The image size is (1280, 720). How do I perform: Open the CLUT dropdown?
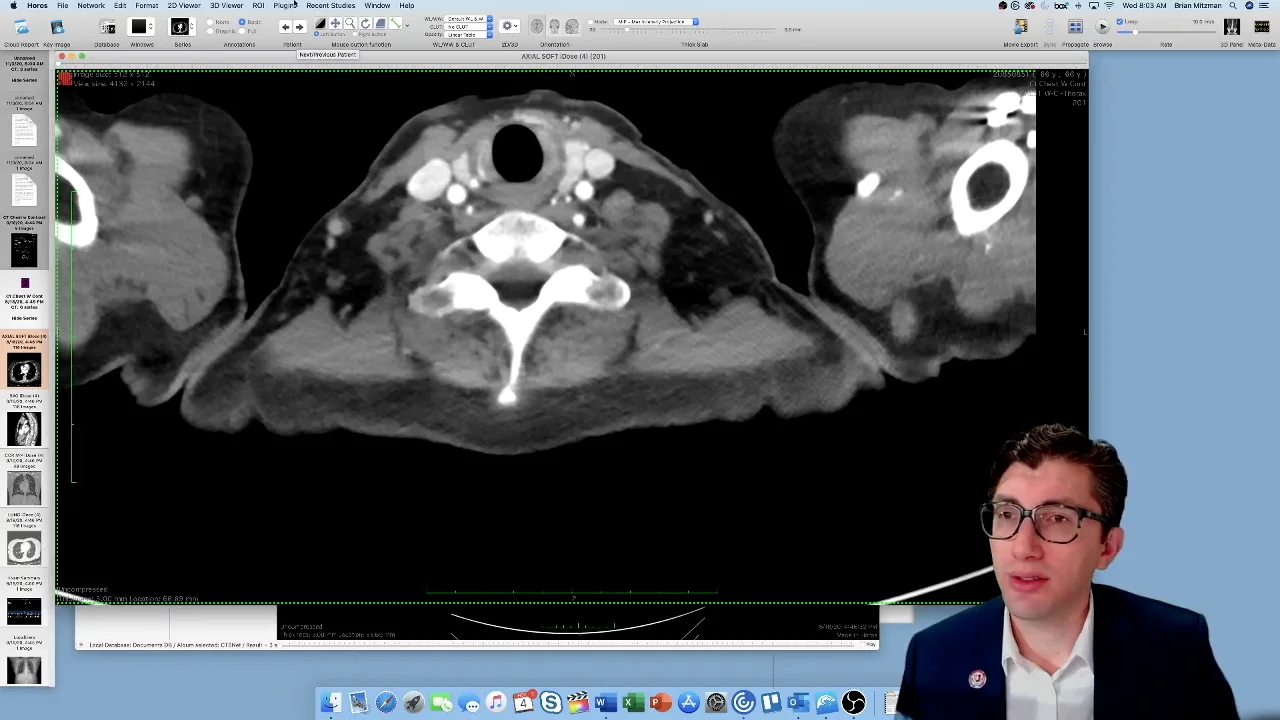(x=470, y=26)
